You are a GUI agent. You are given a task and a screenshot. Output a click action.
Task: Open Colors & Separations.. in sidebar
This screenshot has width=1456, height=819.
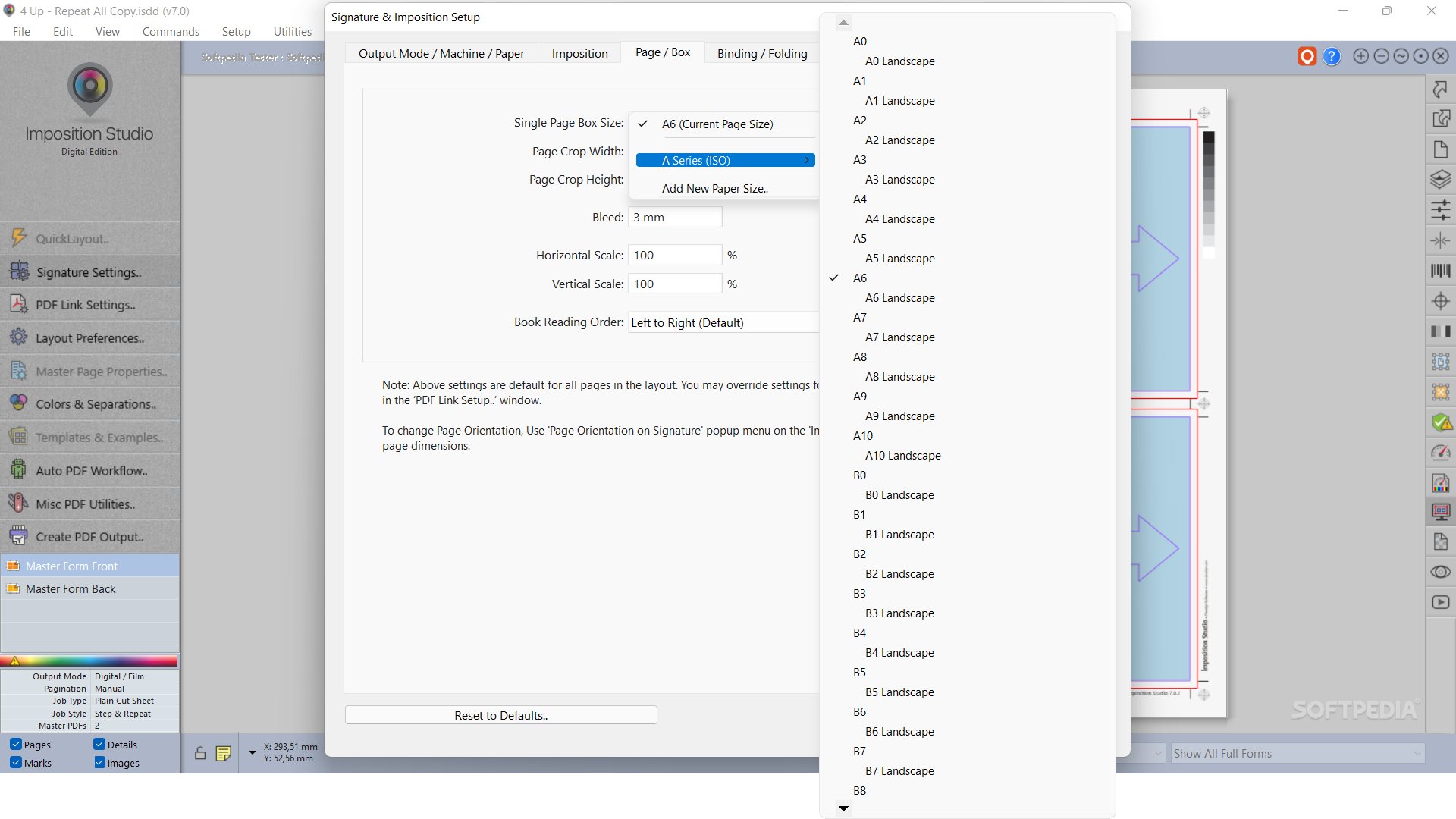(90, 404)
